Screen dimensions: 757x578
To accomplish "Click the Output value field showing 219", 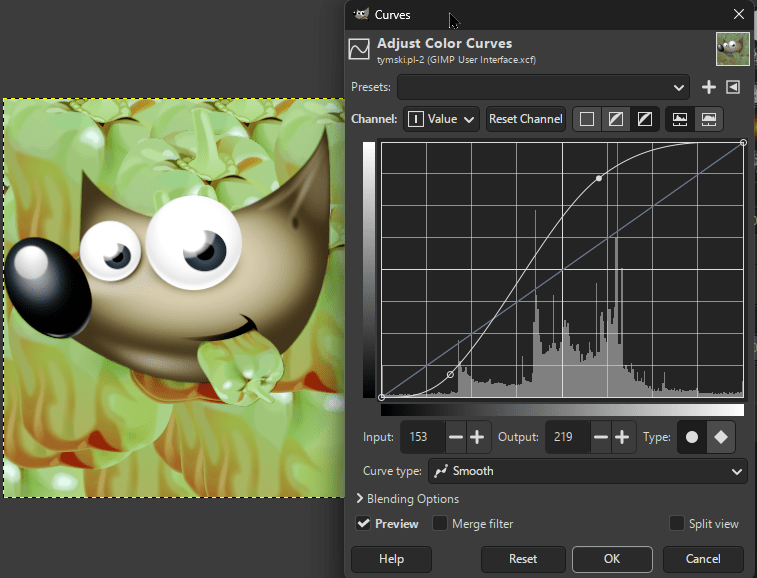I will click(568, 437).
